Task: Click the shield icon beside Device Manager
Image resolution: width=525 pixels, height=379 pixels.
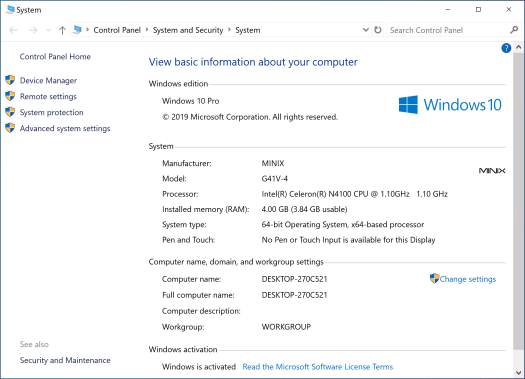Action: [x=10, y=80]
